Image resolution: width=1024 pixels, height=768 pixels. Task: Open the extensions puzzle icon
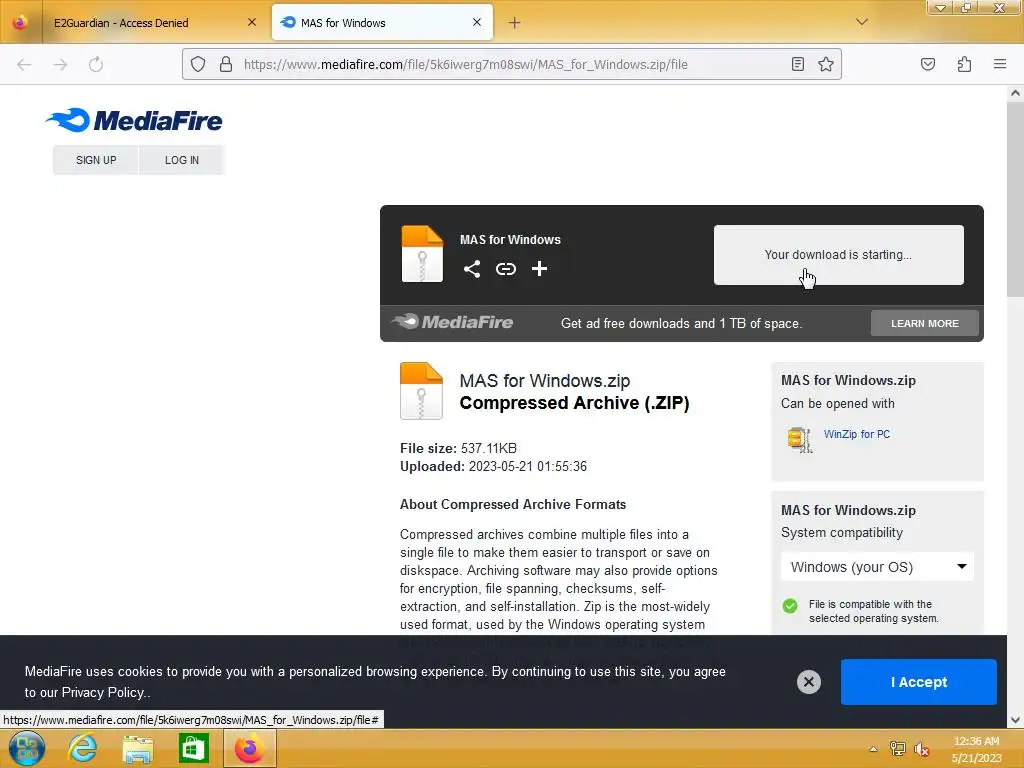pyautogui.click(x=964, y=64)
